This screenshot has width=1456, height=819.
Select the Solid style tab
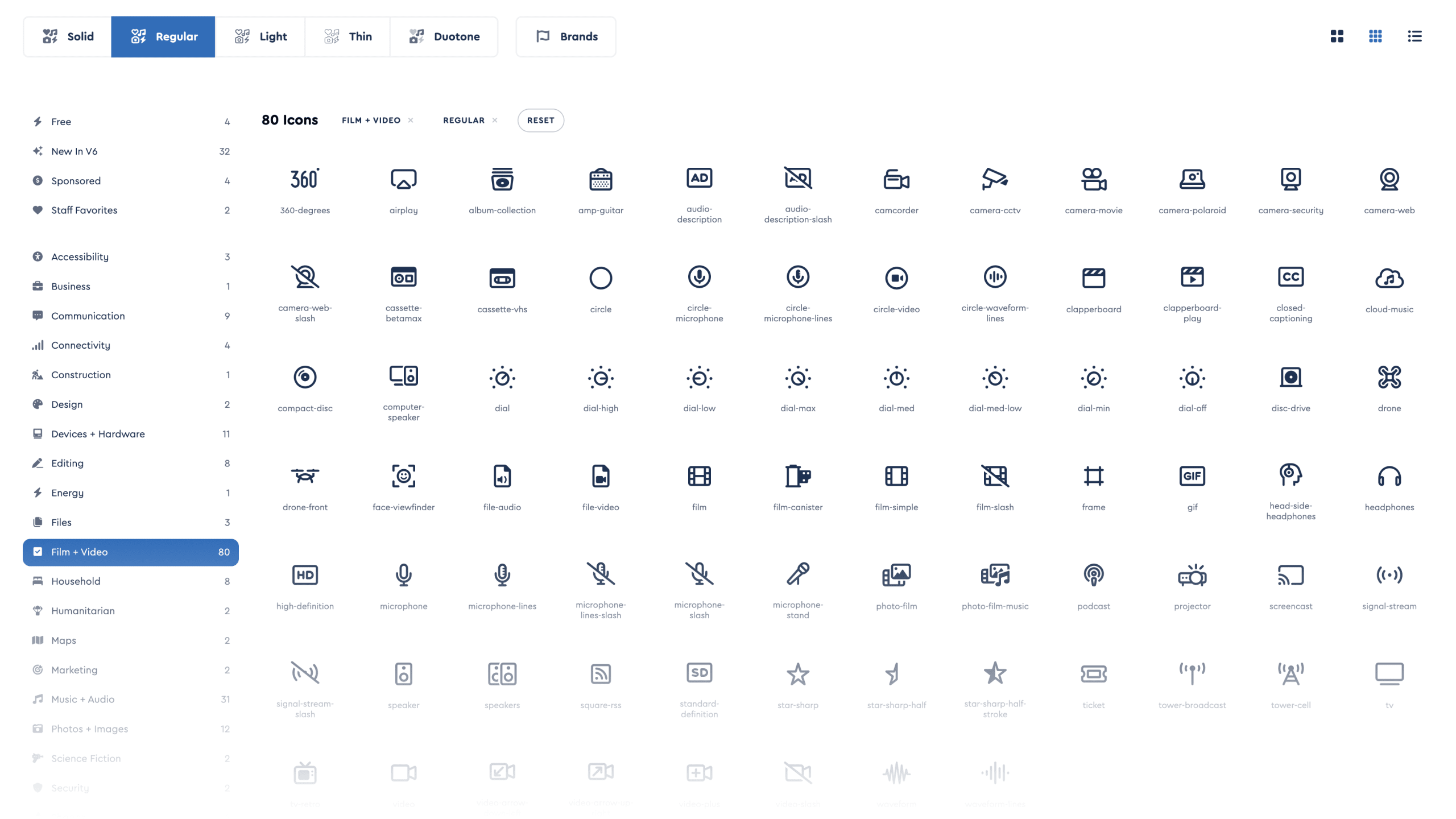[68, 36]
